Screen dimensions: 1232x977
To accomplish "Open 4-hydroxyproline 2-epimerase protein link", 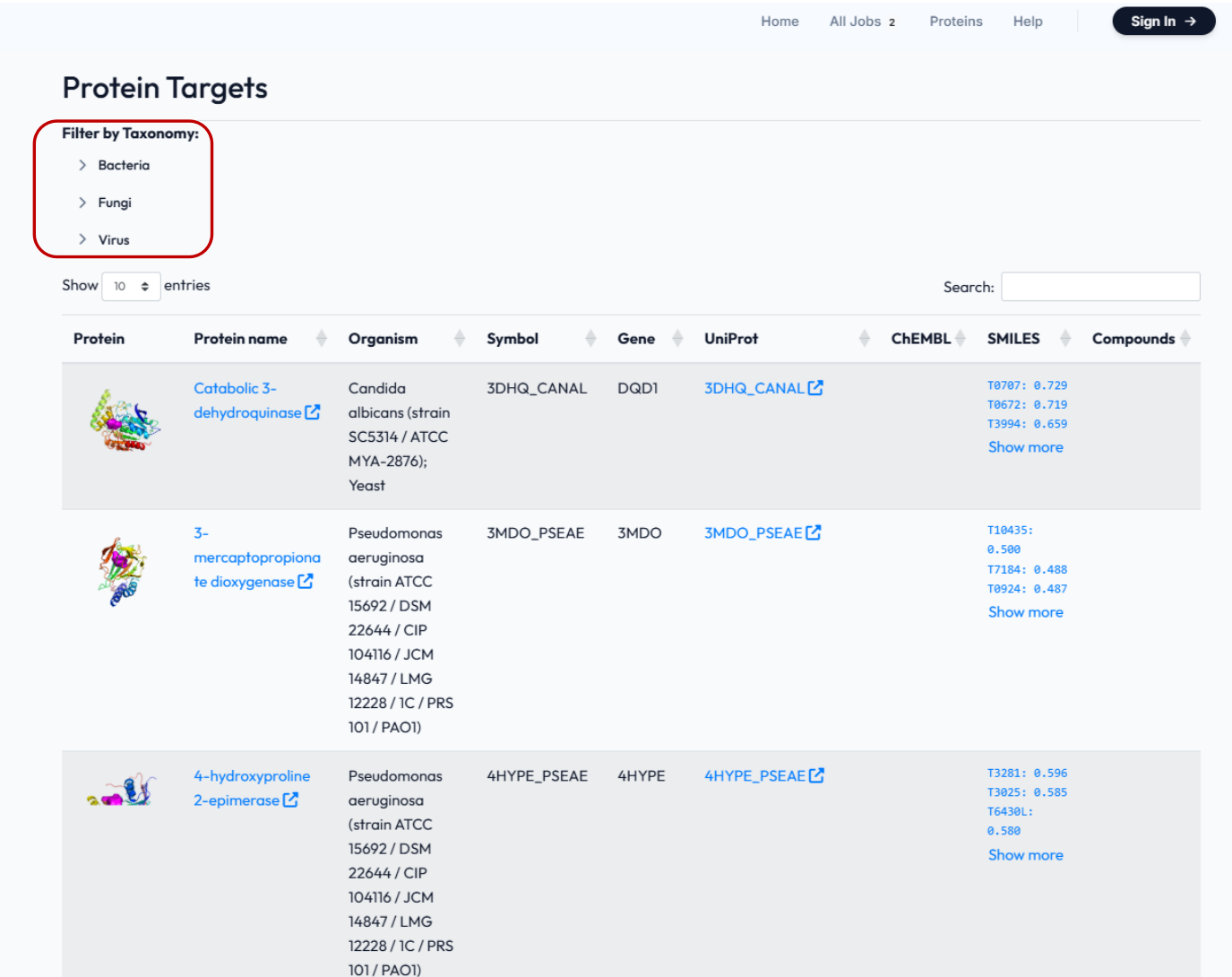I will [252, 788].
